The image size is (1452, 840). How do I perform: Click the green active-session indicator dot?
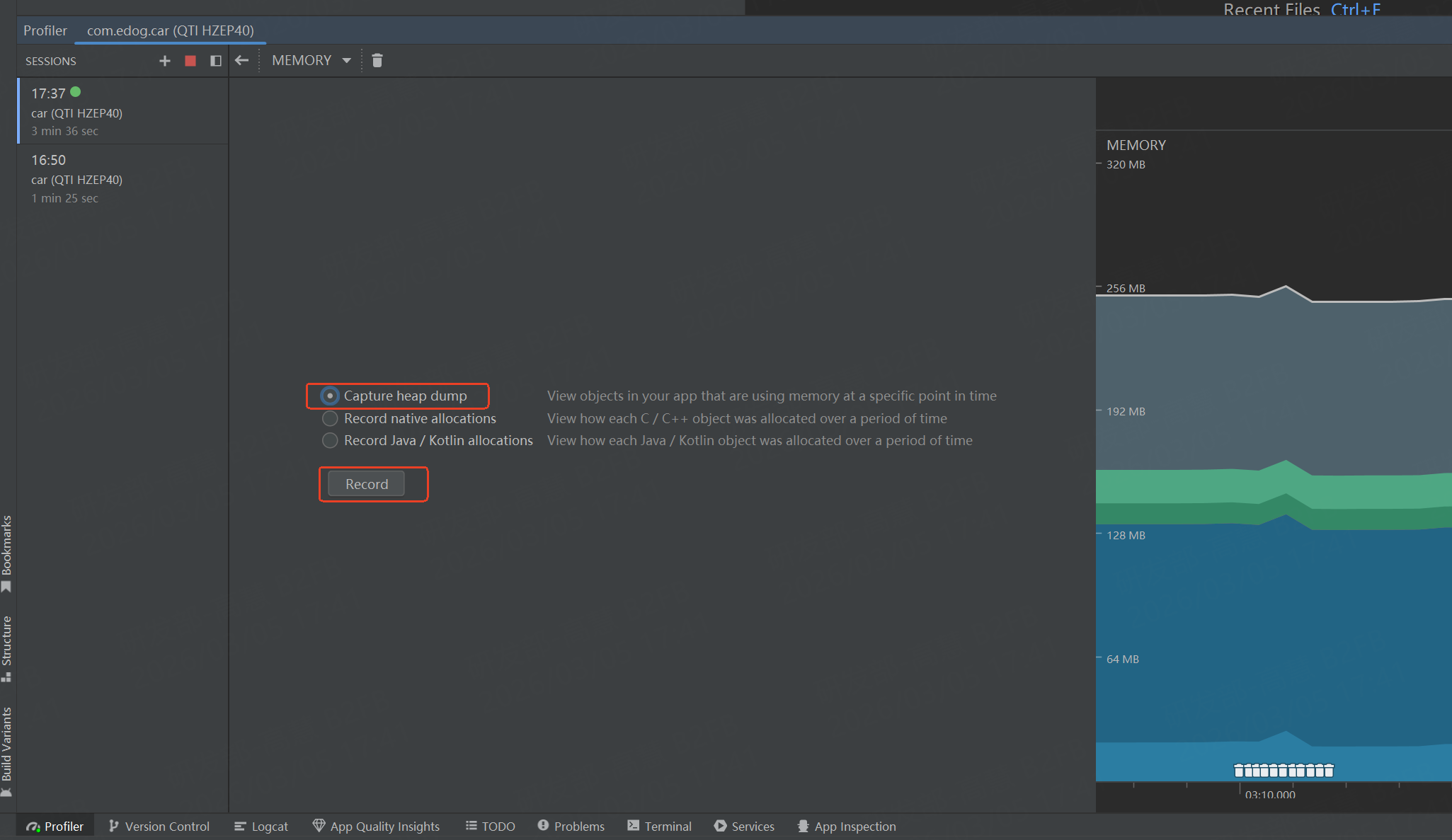(x=76, y=92)
